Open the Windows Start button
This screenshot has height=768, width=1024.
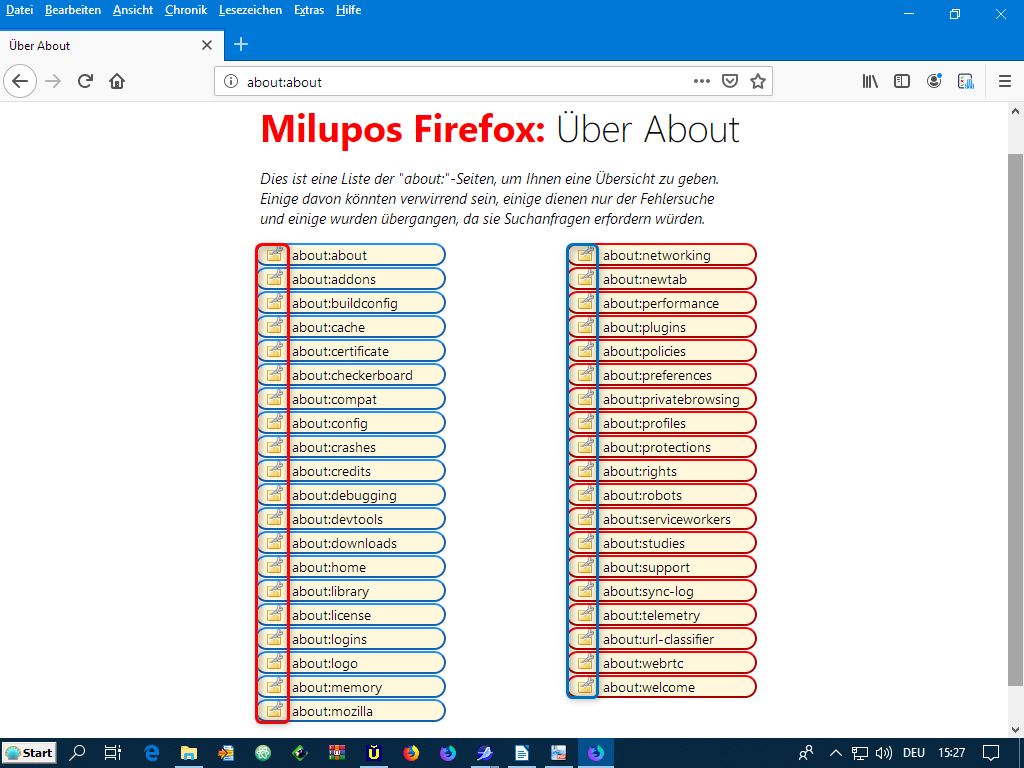(x=29, y=753)
